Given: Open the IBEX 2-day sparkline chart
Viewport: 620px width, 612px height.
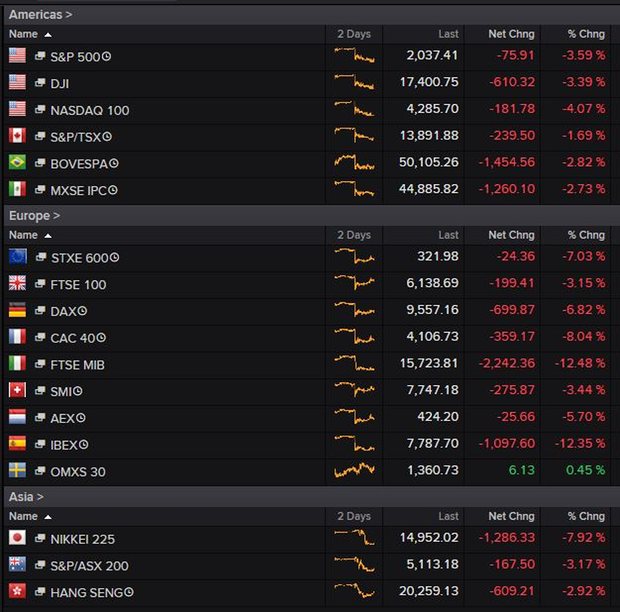Looking at the screenshot, I should click(354, 443).
